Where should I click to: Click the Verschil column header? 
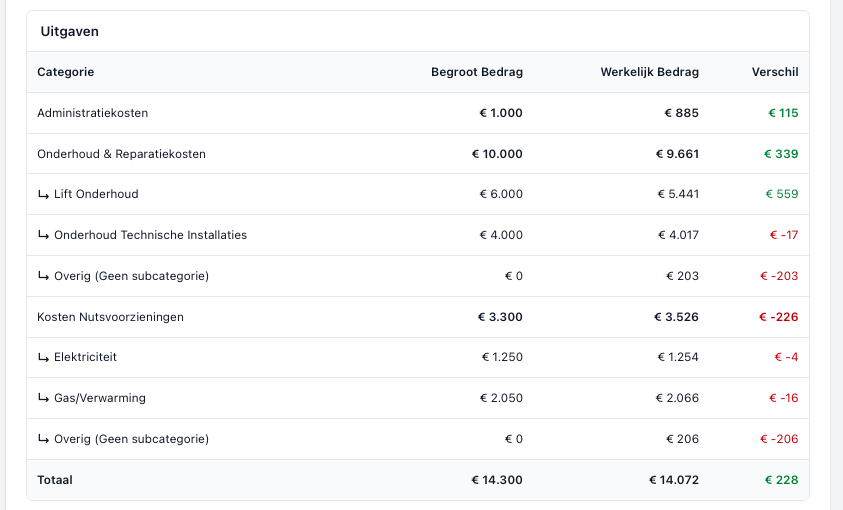point(775,72)
